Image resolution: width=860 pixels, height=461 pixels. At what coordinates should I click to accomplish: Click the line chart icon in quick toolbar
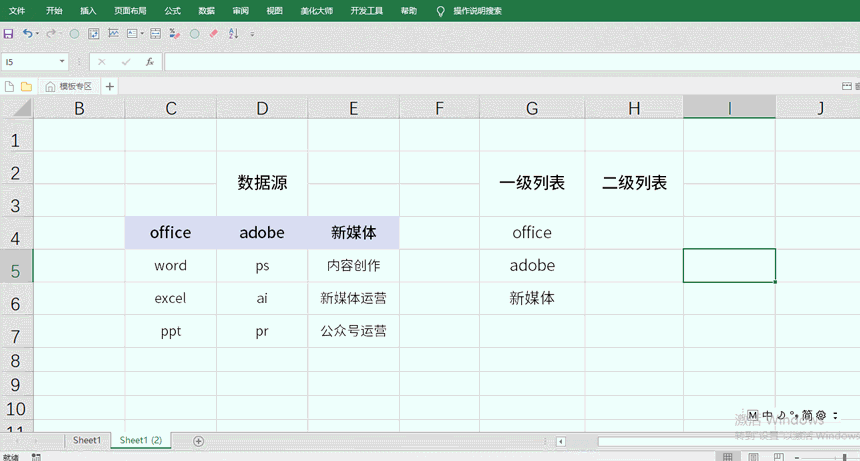tap(113, 34)
